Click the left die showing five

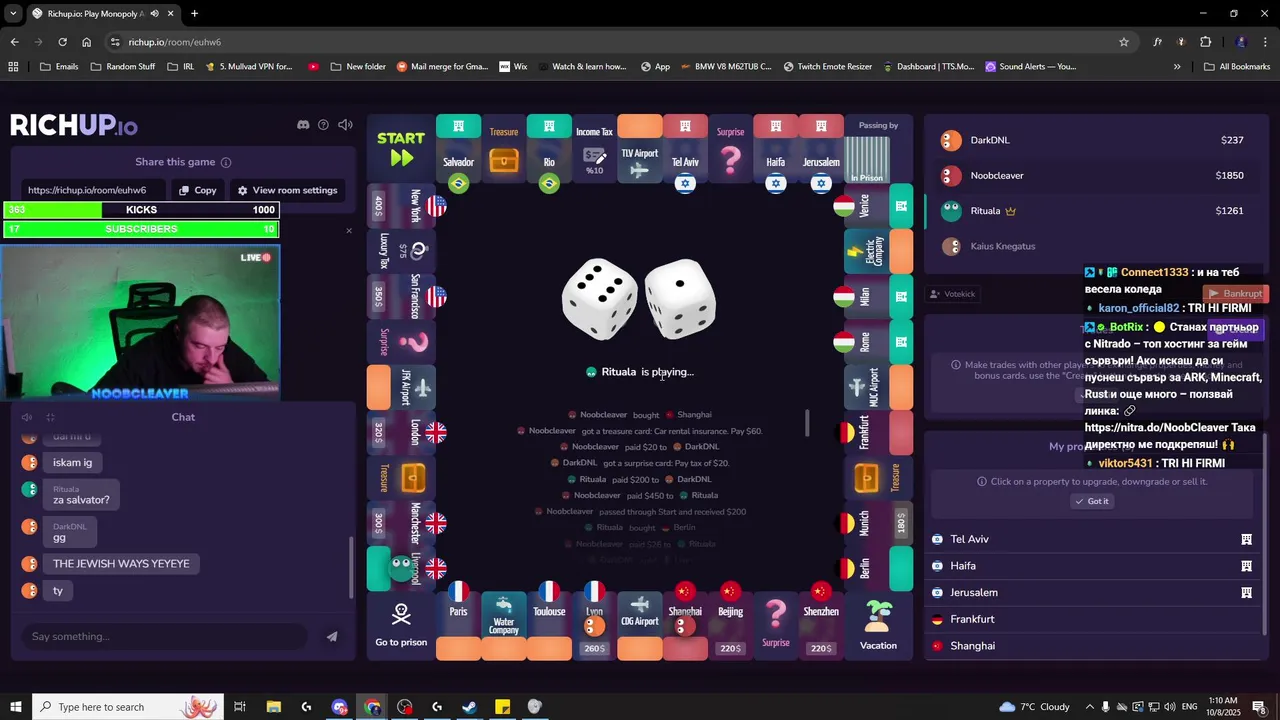599,299
